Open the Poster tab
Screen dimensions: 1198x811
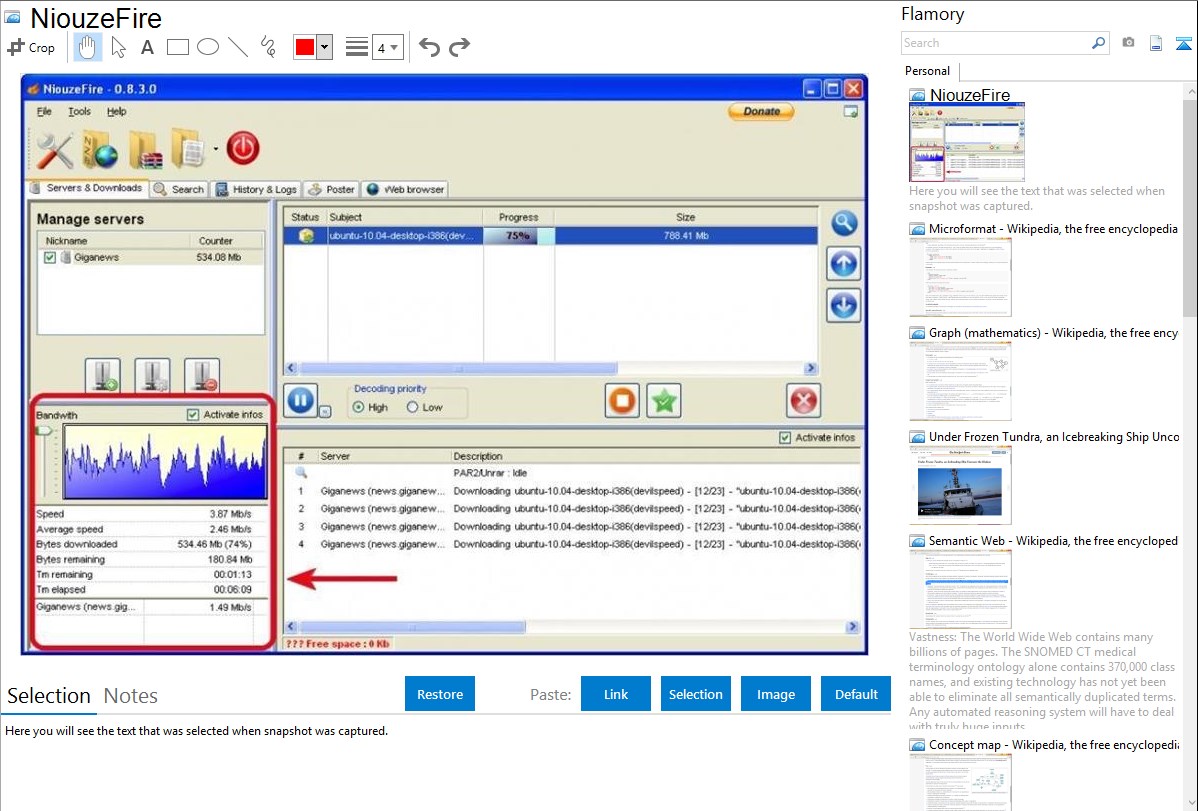(332, 190)
